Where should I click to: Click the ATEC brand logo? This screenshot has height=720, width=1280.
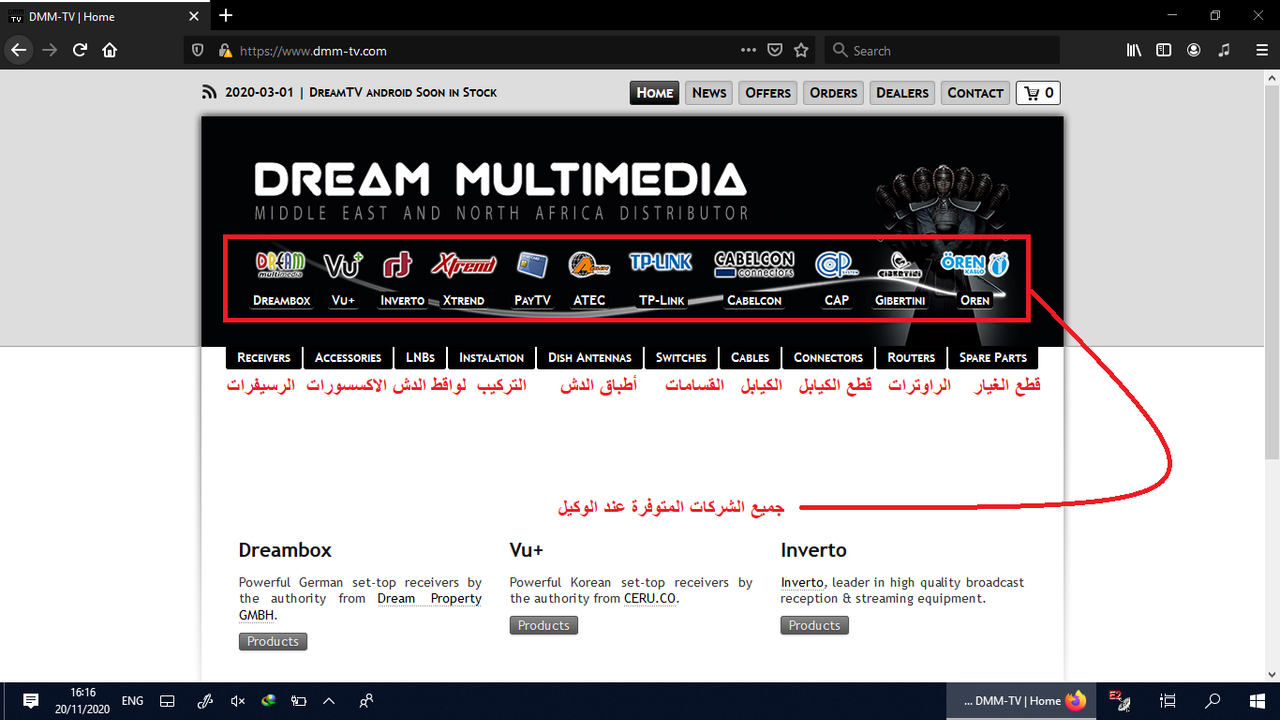coord(589,265)
